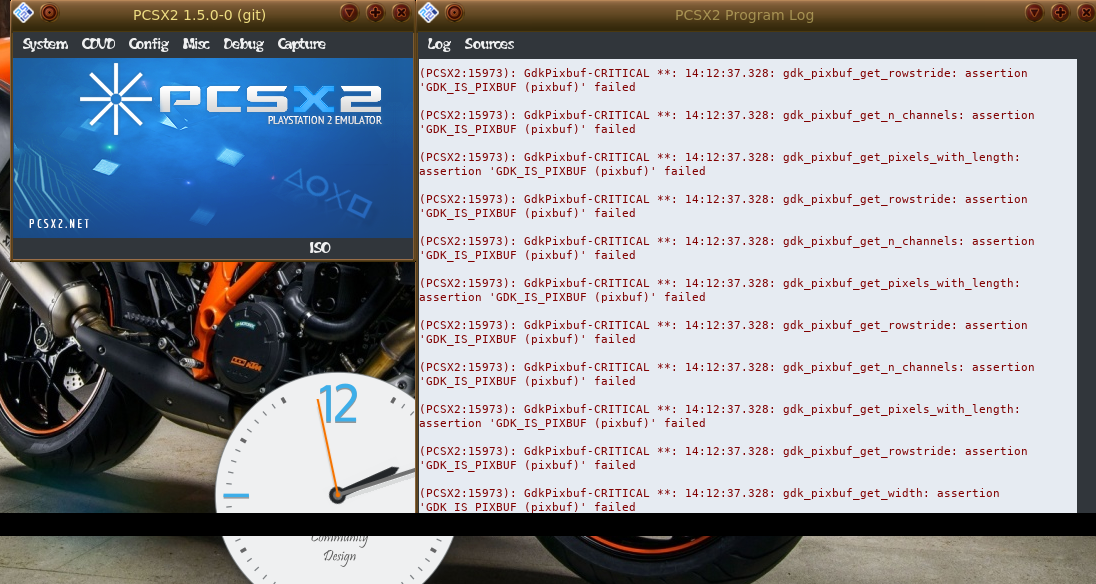Open the Misc menu
The image size is (1096, 584).
coord(196,44)
